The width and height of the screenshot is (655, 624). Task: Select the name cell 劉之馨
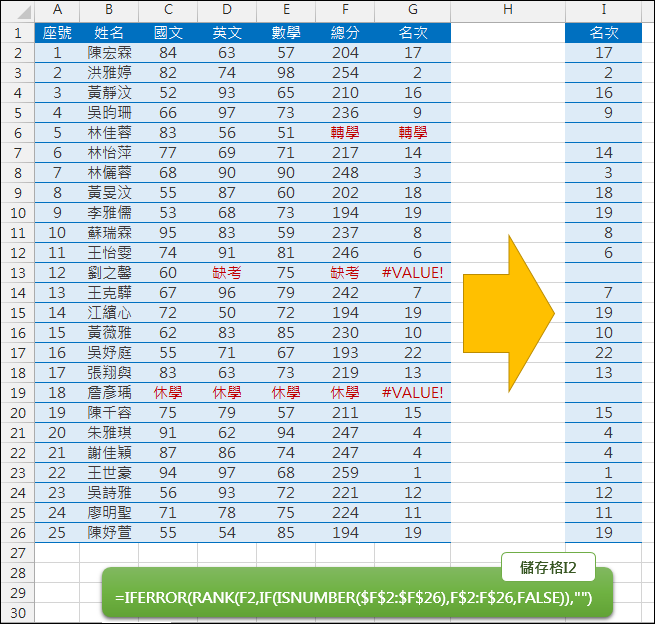point(109,273)
